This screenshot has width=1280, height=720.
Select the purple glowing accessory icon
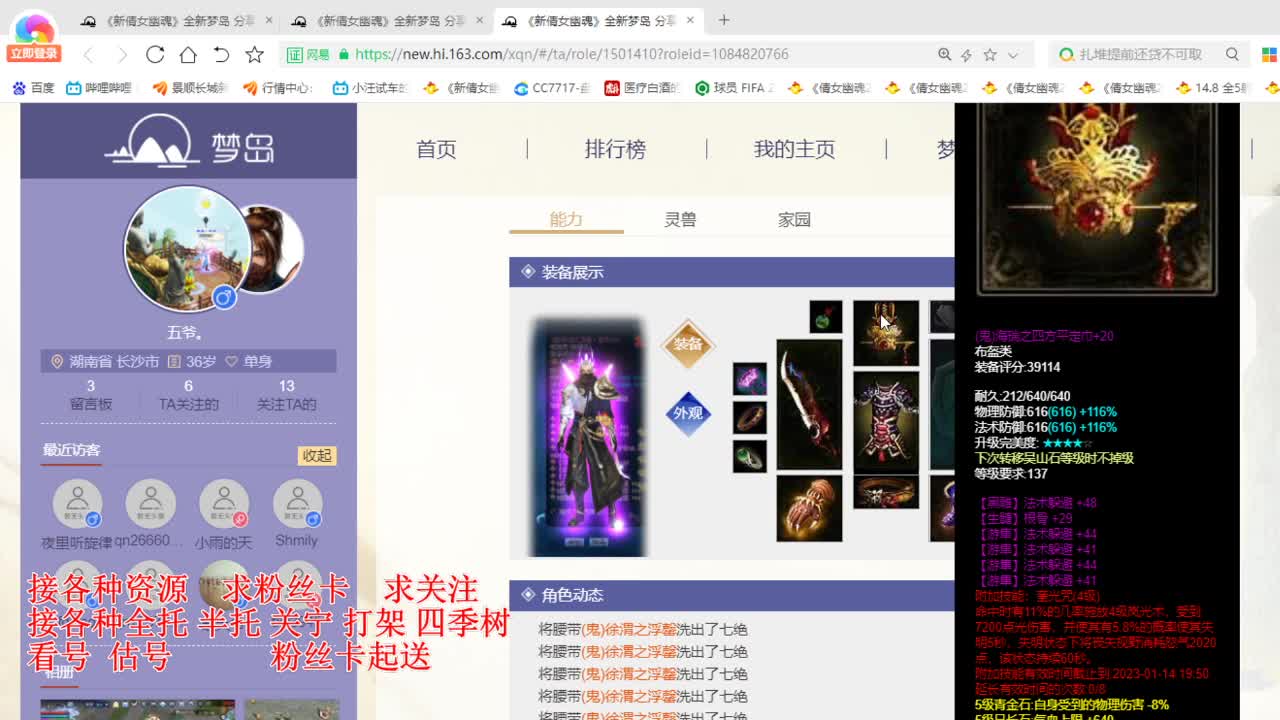(x=750, y=379)
